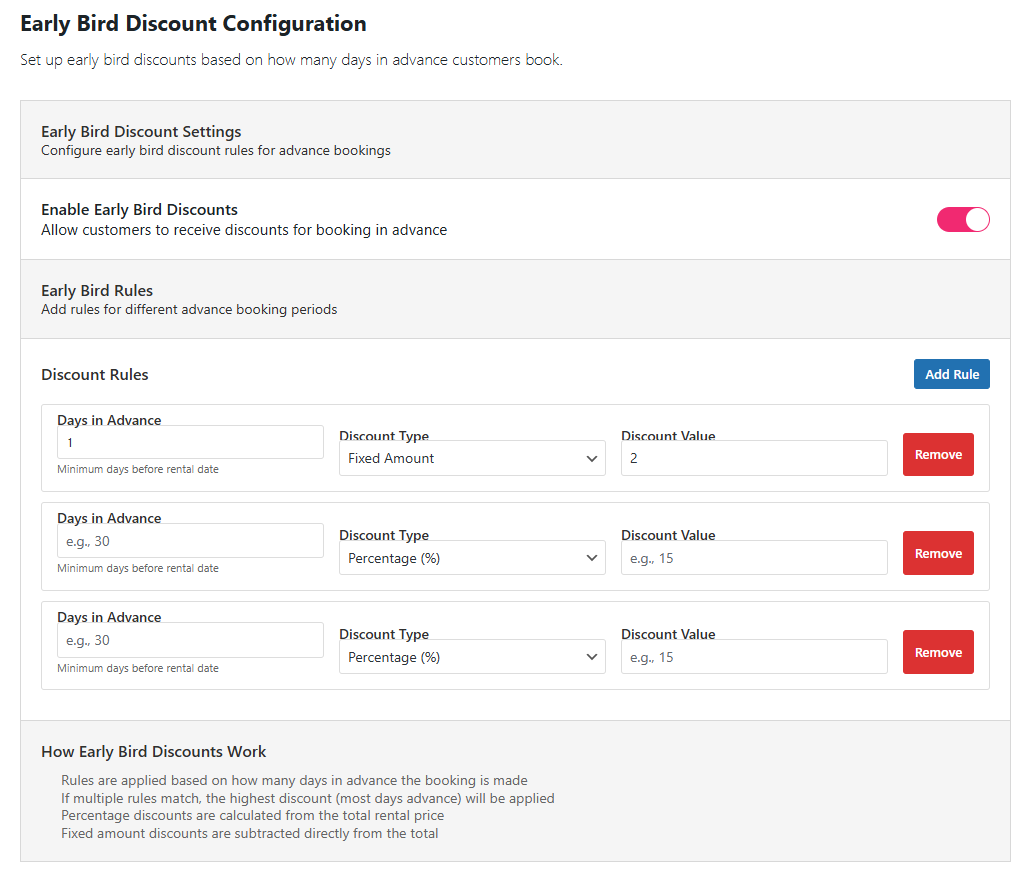
Task: Click the second rule's Days in Advance input
Action: coord(190,541)
